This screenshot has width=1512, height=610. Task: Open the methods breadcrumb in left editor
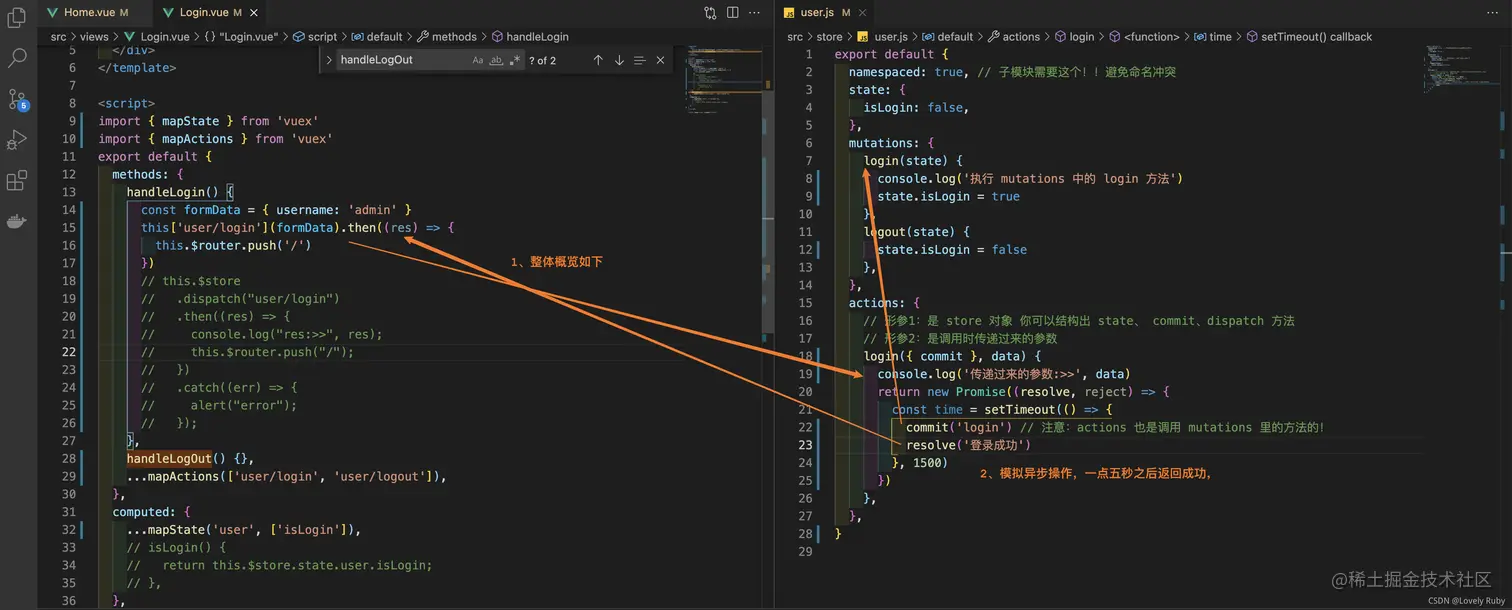[x=447, y=37]
